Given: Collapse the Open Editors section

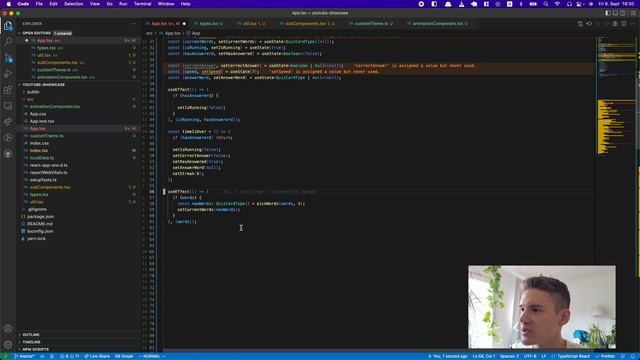Looking at the screenshot, I should [x=36, y=33].
